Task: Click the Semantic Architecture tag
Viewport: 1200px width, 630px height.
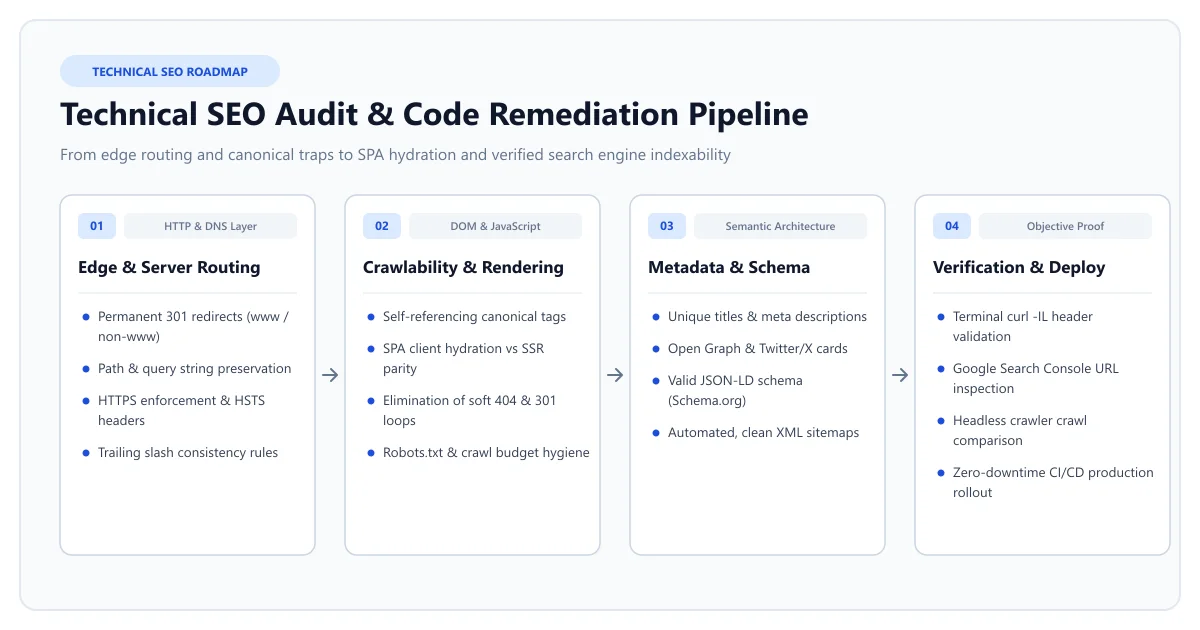Action: click(x=780, y=226)
